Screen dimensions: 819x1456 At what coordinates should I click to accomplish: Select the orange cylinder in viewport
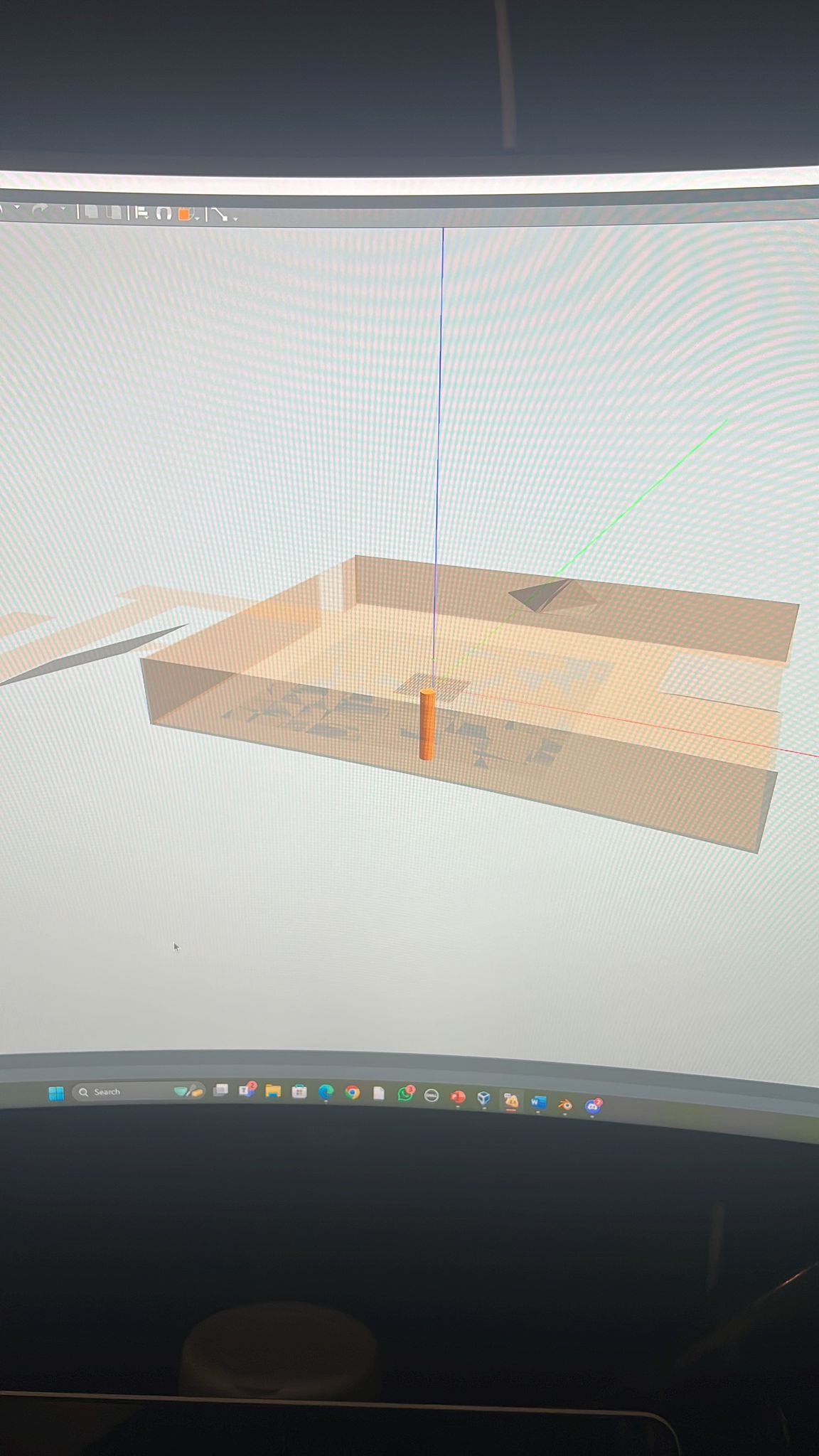[x=427, y=724]
